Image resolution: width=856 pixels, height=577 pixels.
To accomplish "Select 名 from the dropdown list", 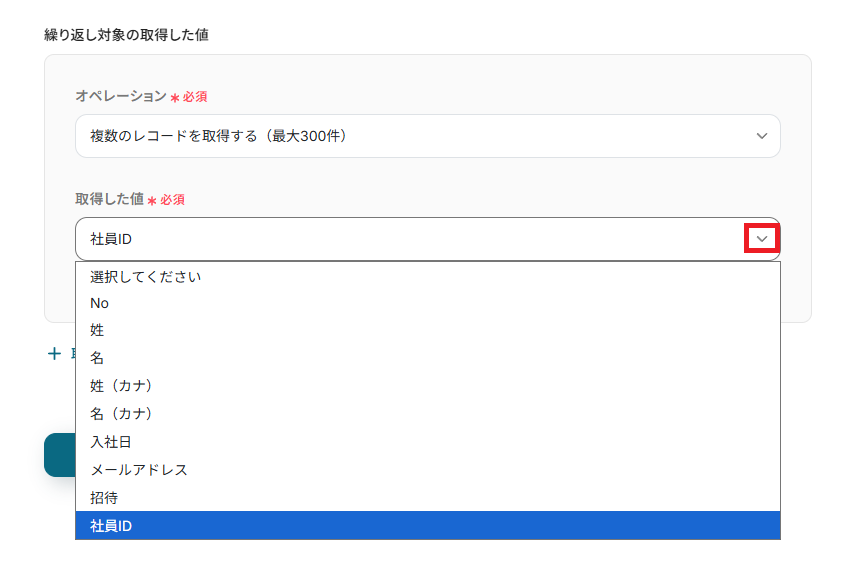I will (x=98, y=358).
